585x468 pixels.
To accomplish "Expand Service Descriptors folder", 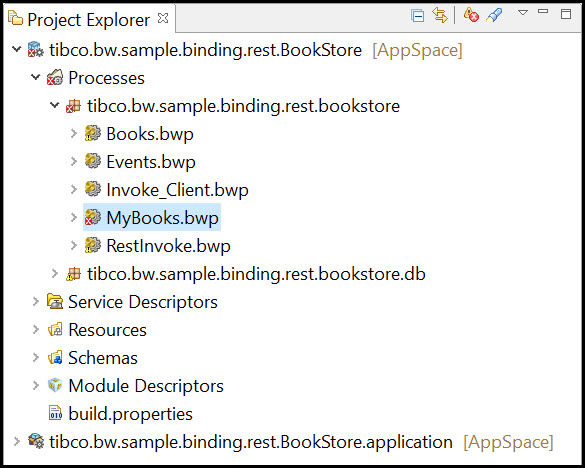I will click(x=36, y=301).
